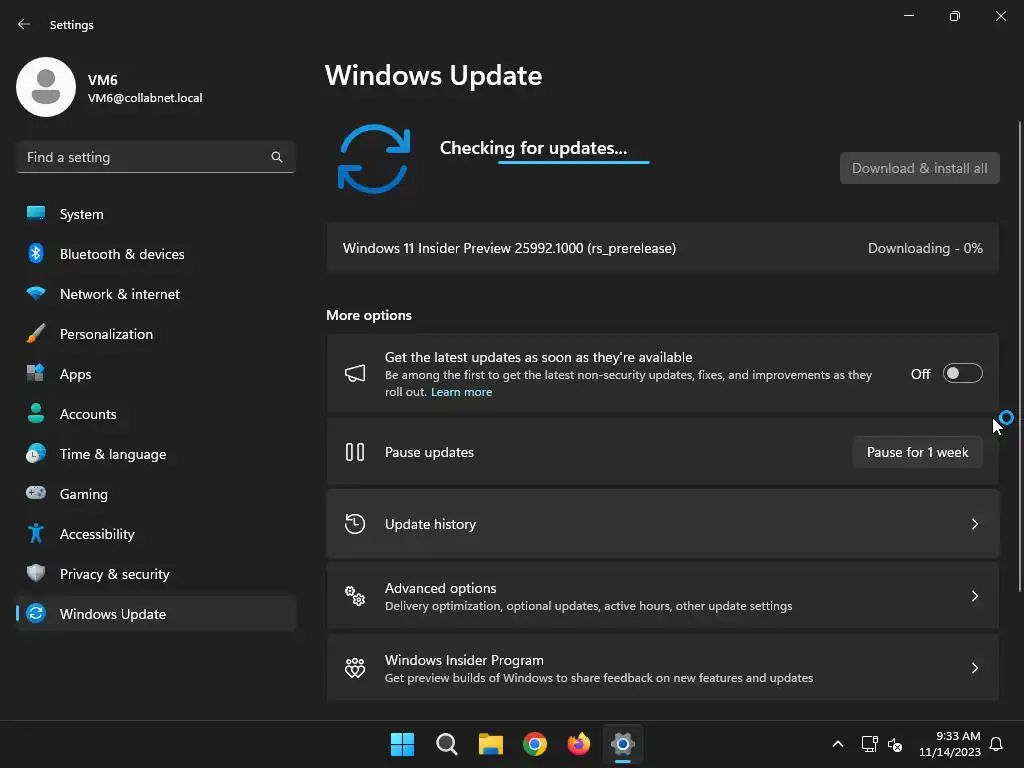Go to Personalization settings
The width and height of the screenshot is (1024, 768).
[156, 333]
